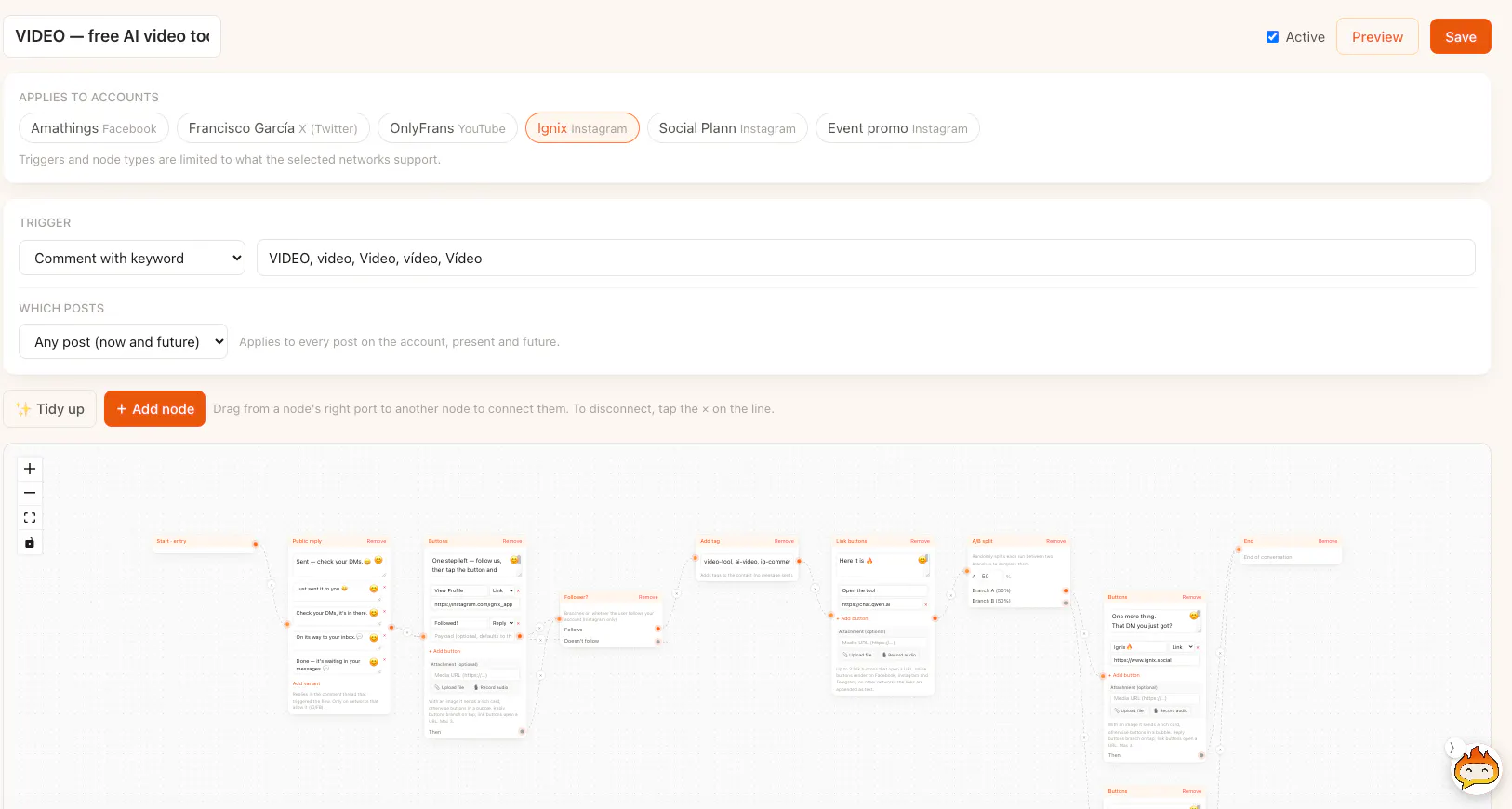
Task: Click Preview button
Action: click(1377, 36)
